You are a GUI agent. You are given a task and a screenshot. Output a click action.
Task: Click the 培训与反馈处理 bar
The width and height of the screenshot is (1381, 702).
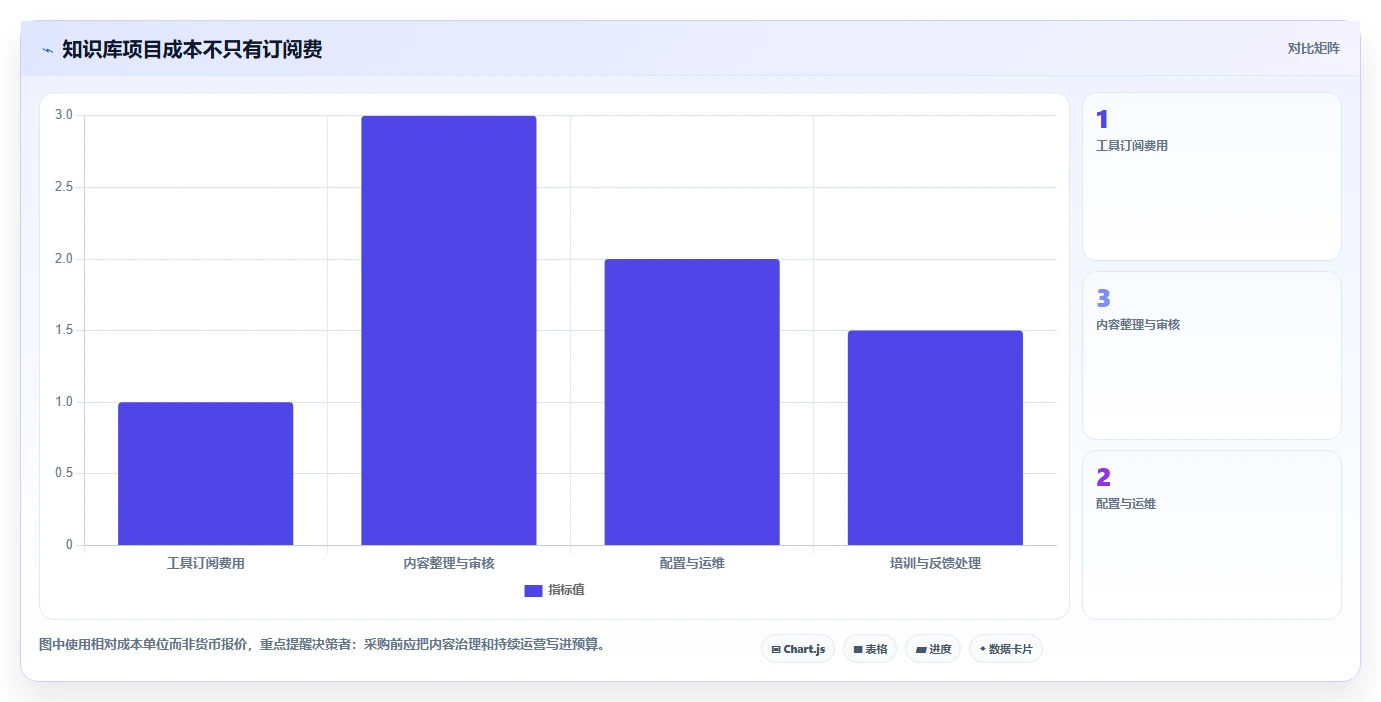pyautogui.click(x=935, y=438)
